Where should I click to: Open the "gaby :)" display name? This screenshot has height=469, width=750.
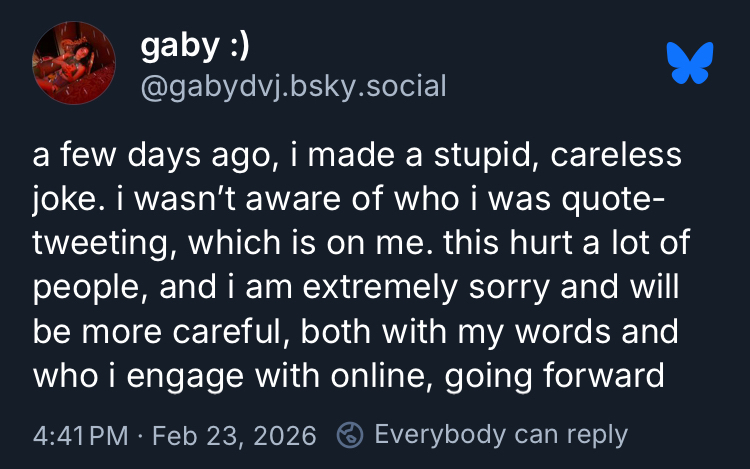tap(194, 46)
